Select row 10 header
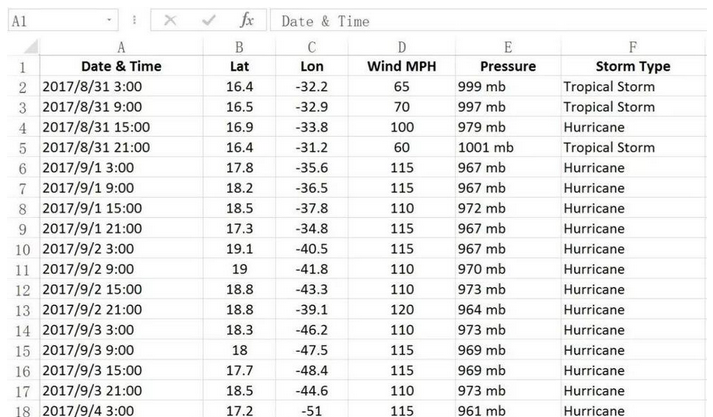 coord(23,249)
